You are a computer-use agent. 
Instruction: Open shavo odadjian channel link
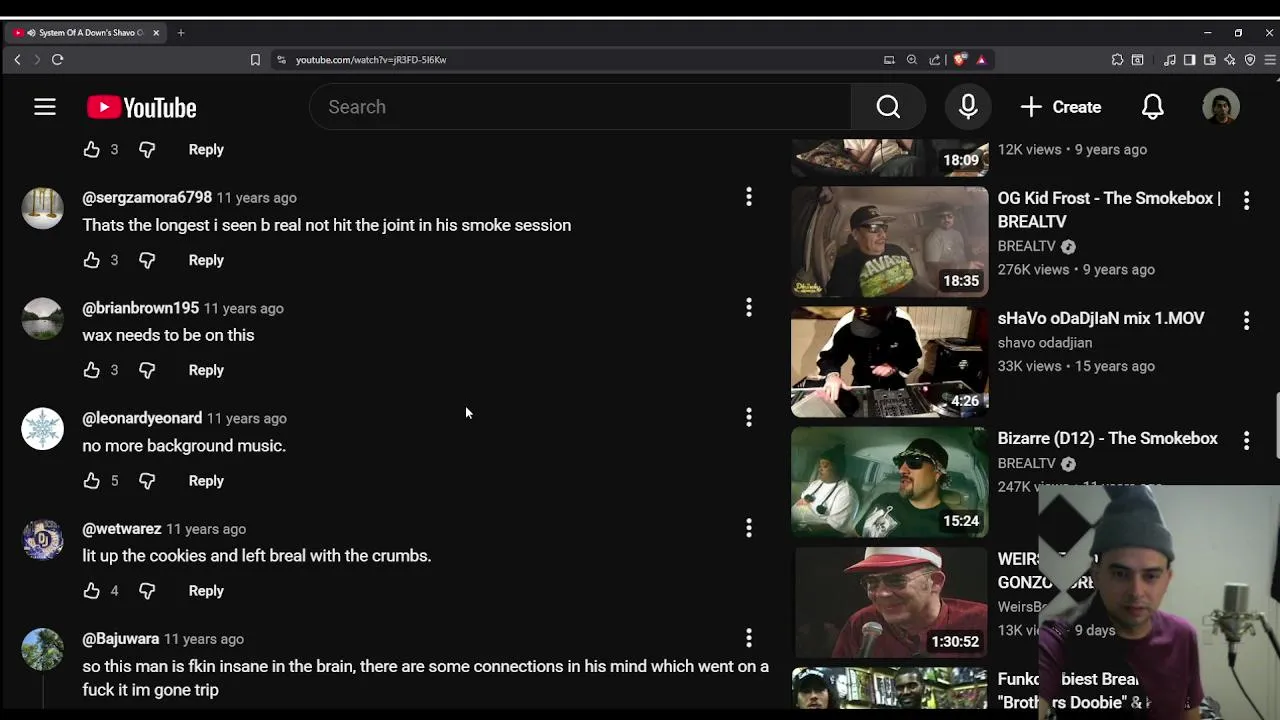[1045, 342]
